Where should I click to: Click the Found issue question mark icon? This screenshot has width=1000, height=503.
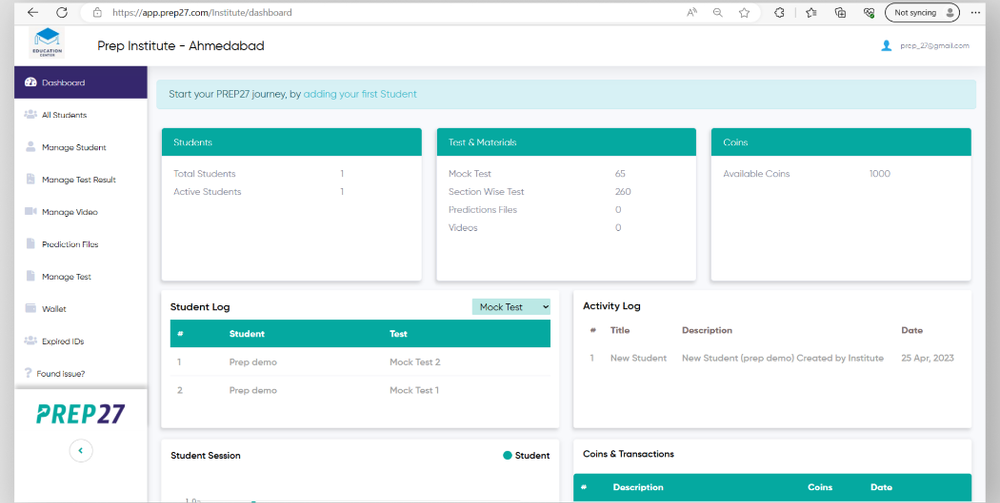coord(28,374)
